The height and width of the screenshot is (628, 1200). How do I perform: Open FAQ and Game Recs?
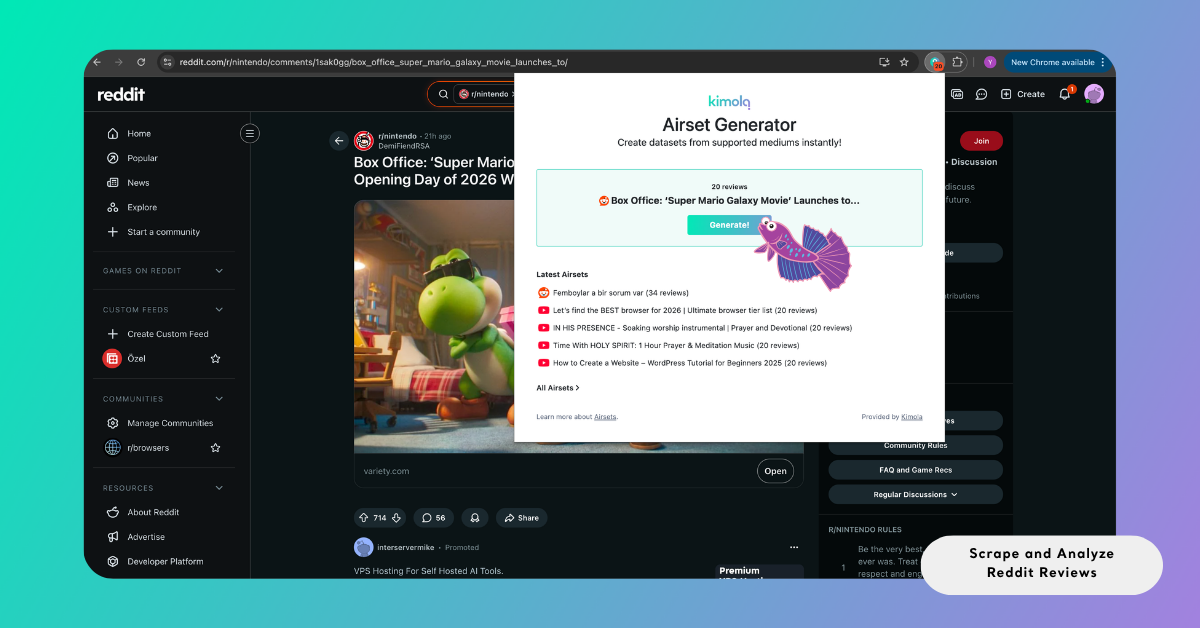pyautogui.click(x=915, y=470)
